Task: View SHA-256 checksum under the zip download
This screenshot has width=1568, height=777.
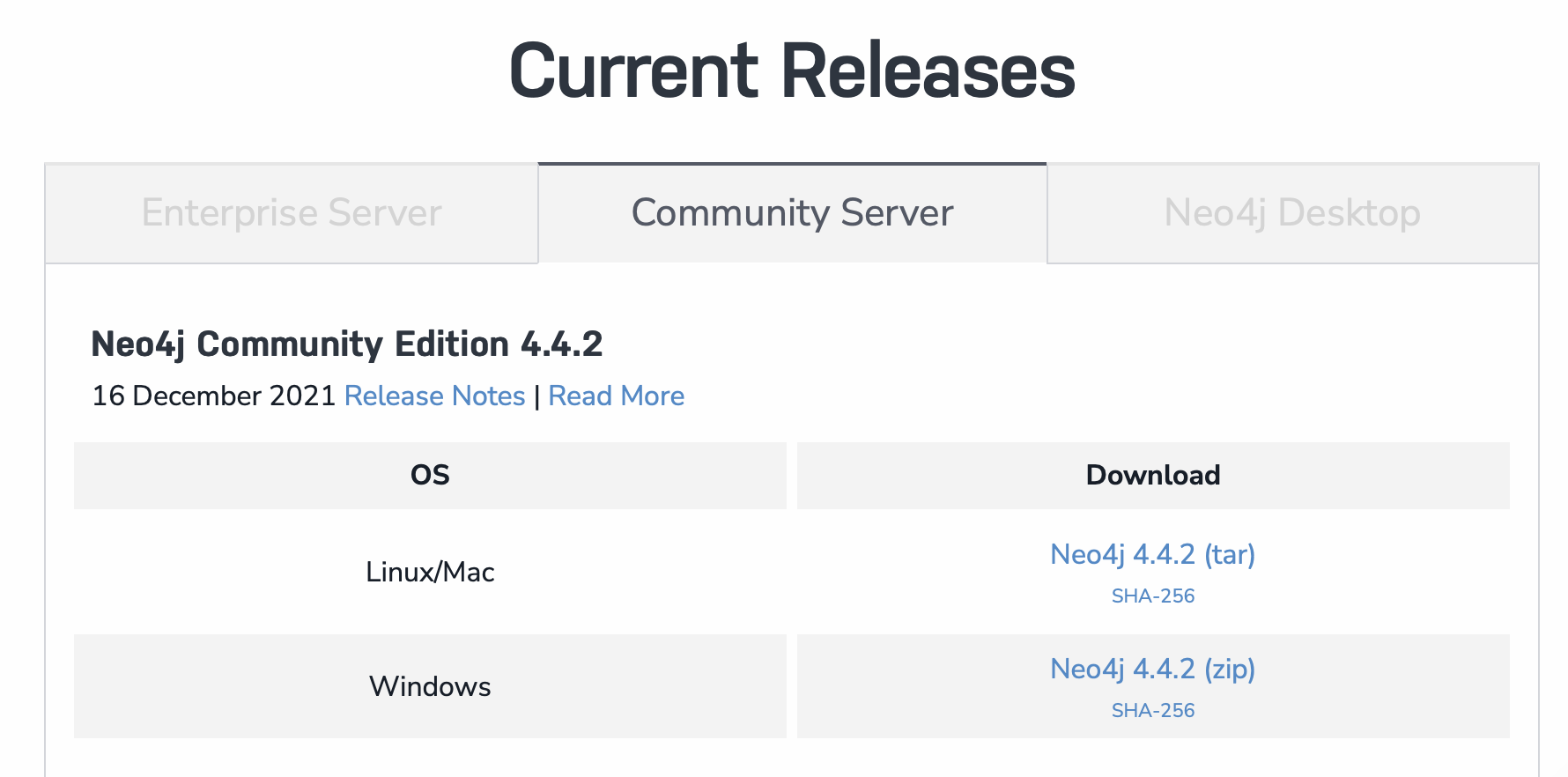Action: (x=1152, y=711)
